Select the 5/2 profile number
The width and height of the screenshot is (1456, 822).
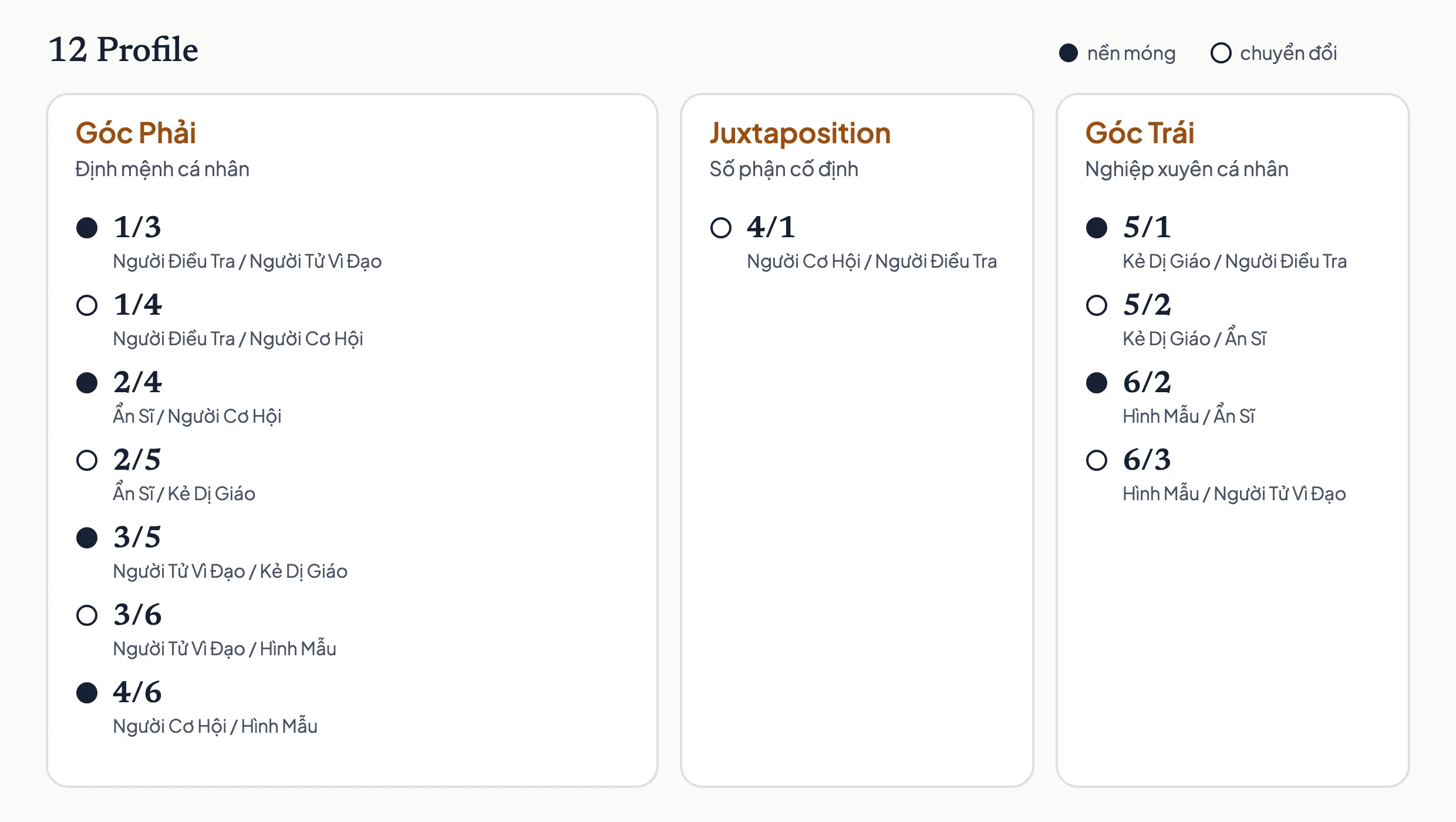tap(1147, 305)
